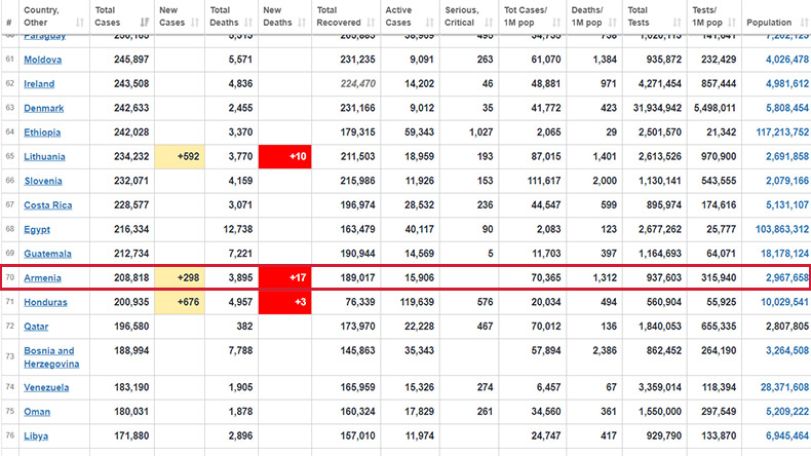
Task: Sort by Total Recovered column arrow icon
Action: click(x=371, y=22)
